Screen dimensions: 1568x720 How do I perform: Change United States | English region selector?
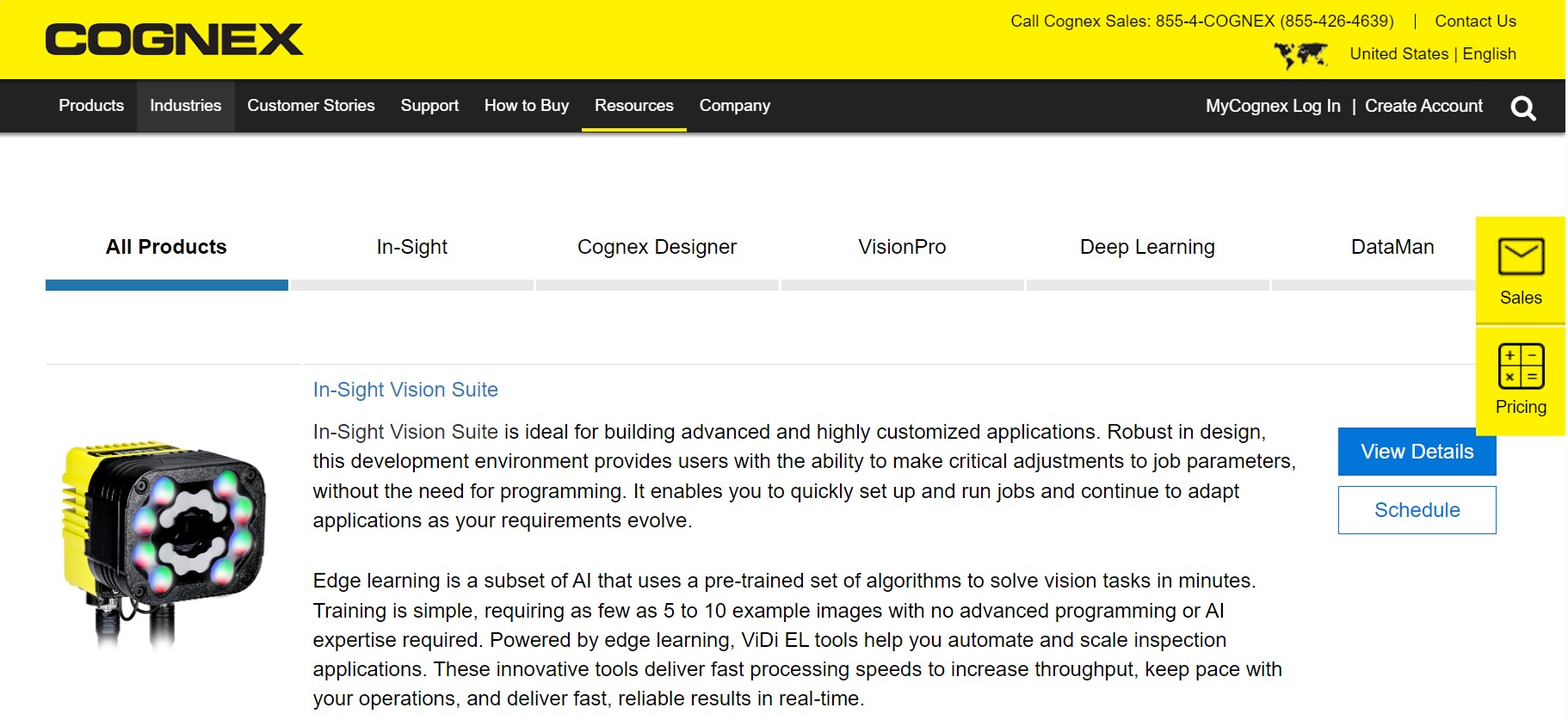tap(1432, 54)
